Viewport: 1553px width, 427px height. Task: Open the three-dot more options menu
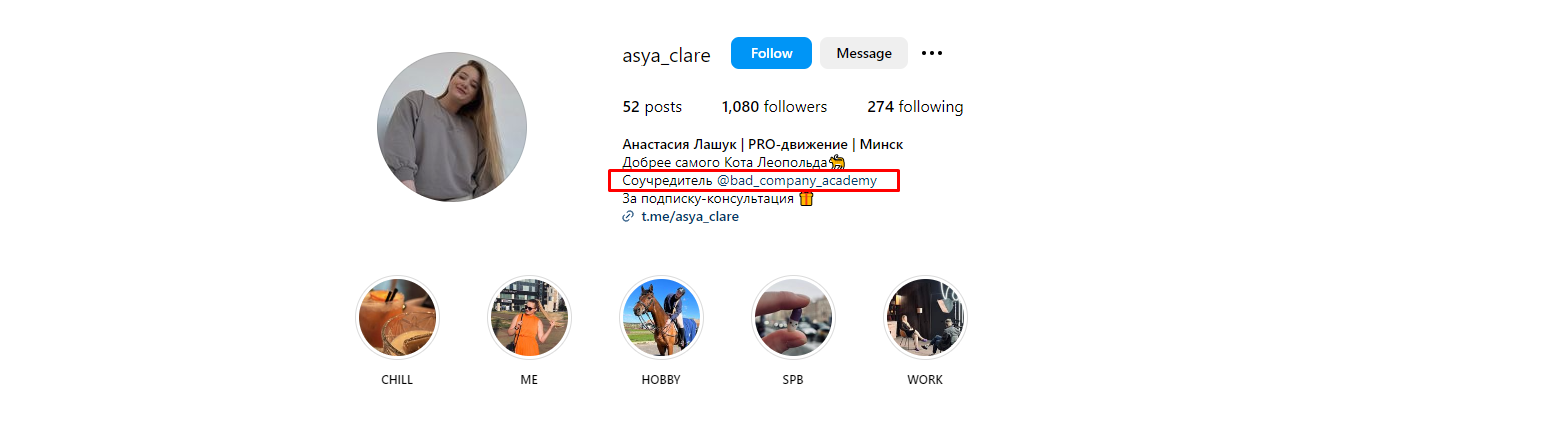point(932,53)
